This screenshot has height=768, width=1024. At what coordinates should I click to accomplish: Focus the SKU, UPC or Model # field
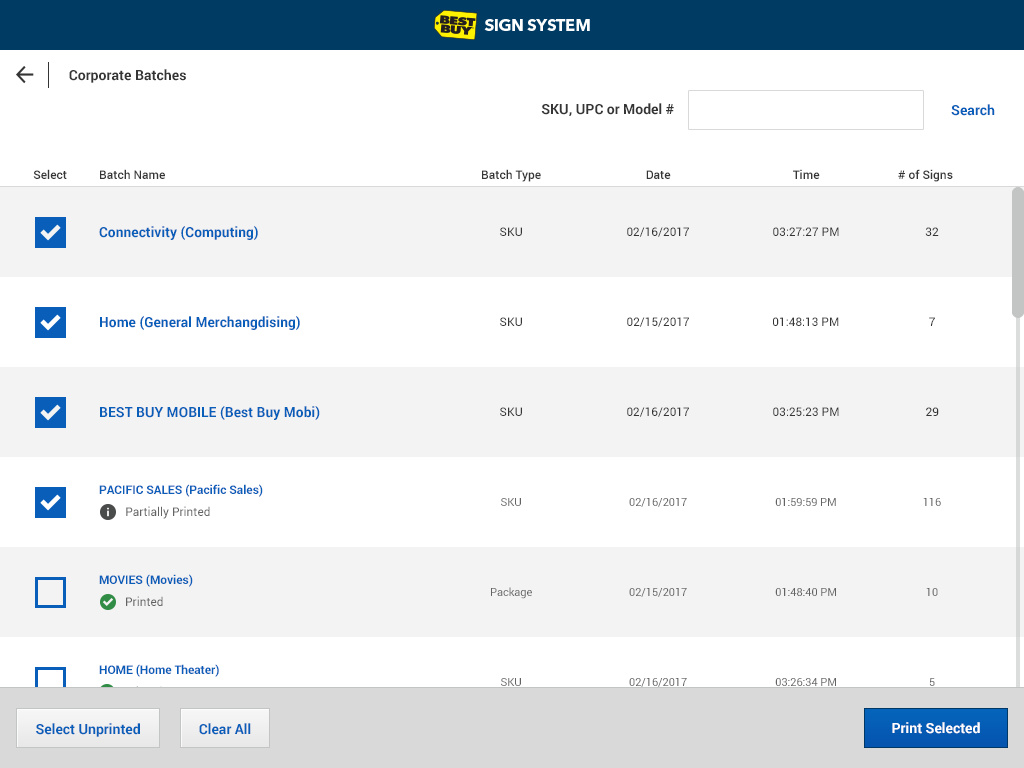[806, 110]
